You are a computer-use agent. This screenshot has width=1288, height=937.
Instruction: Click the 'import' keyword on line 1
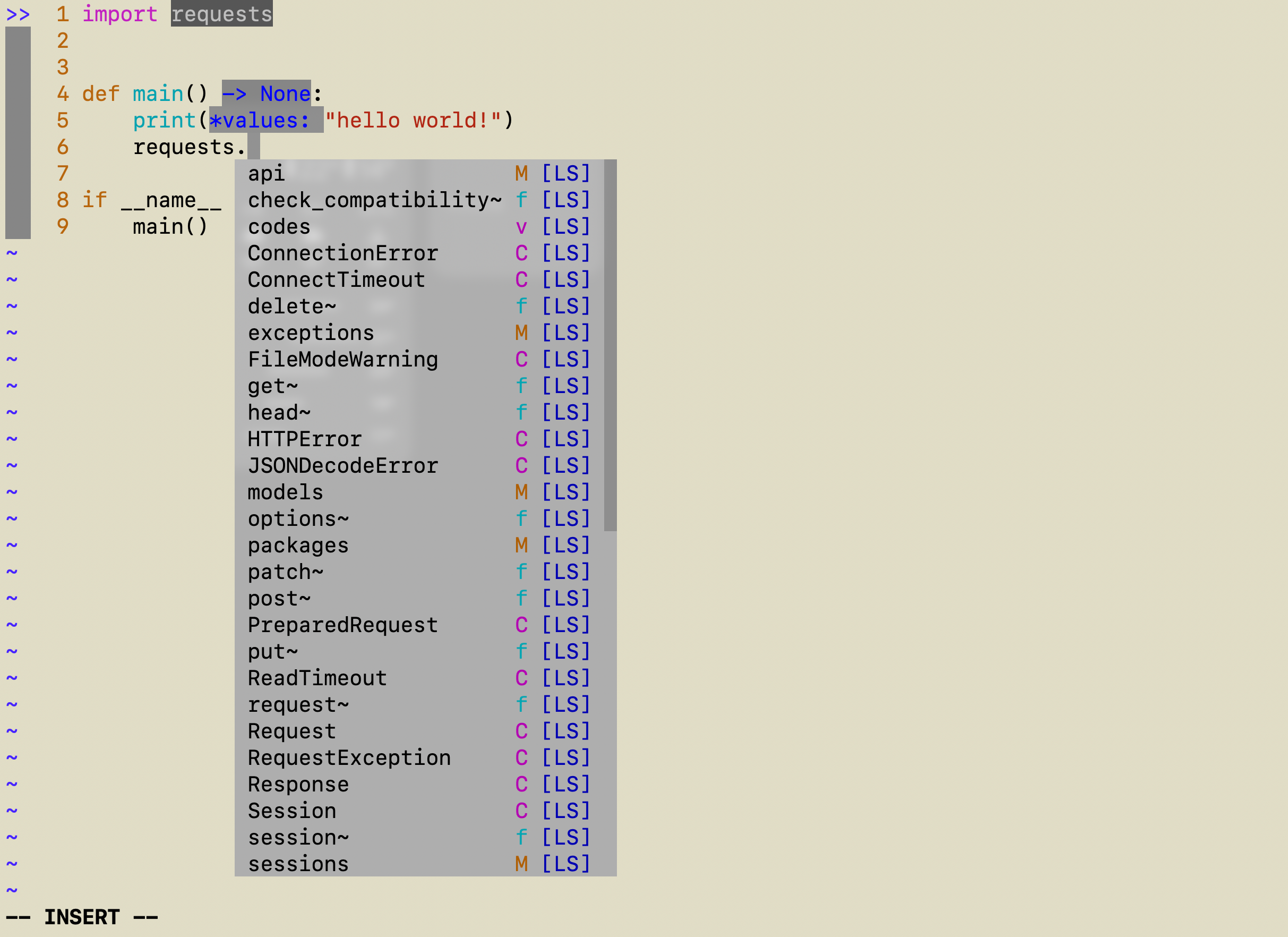pos(120,14)
